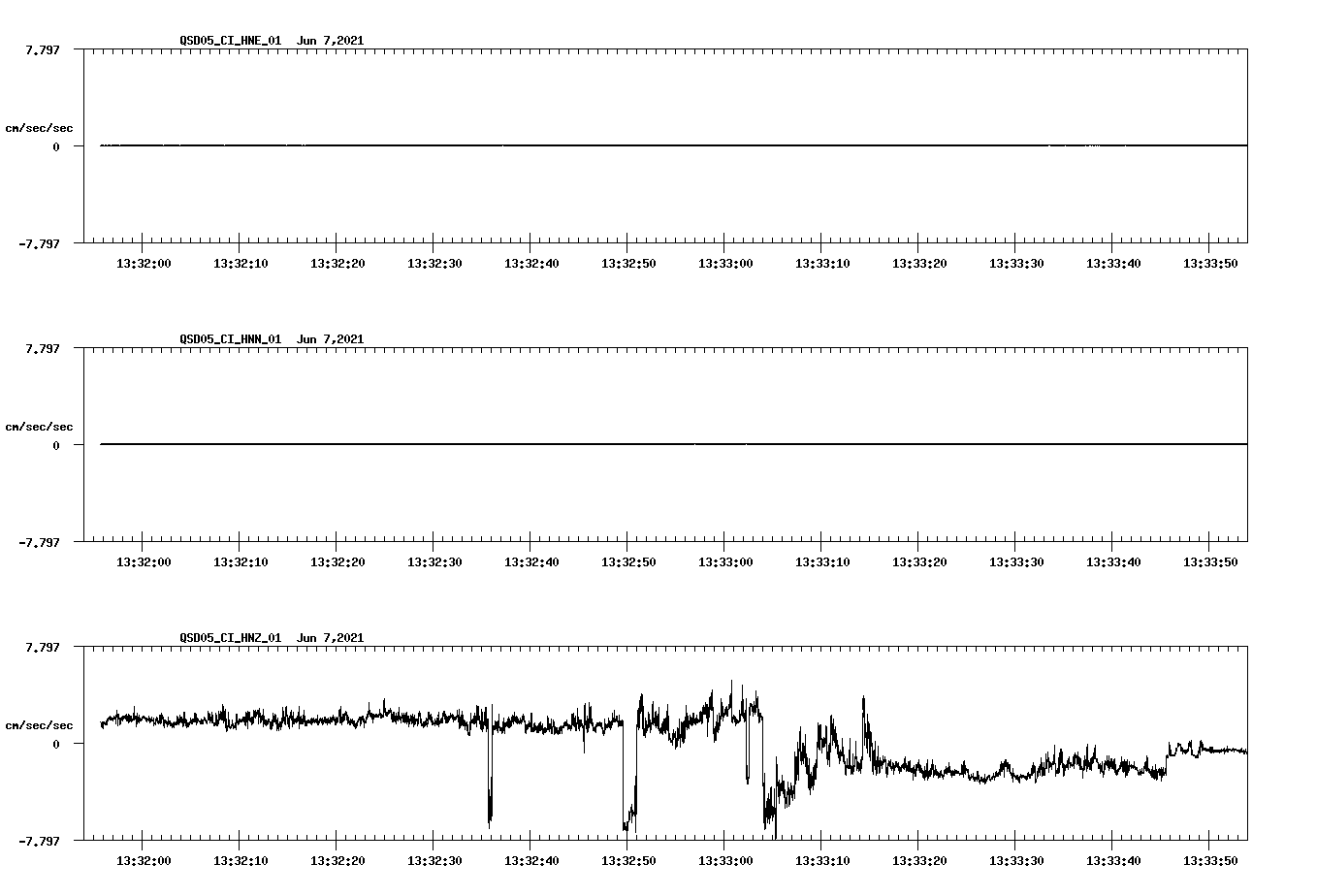Click the 13:32:30 time label under HNE plot
1317x896 pixels.
coord(434,264)
